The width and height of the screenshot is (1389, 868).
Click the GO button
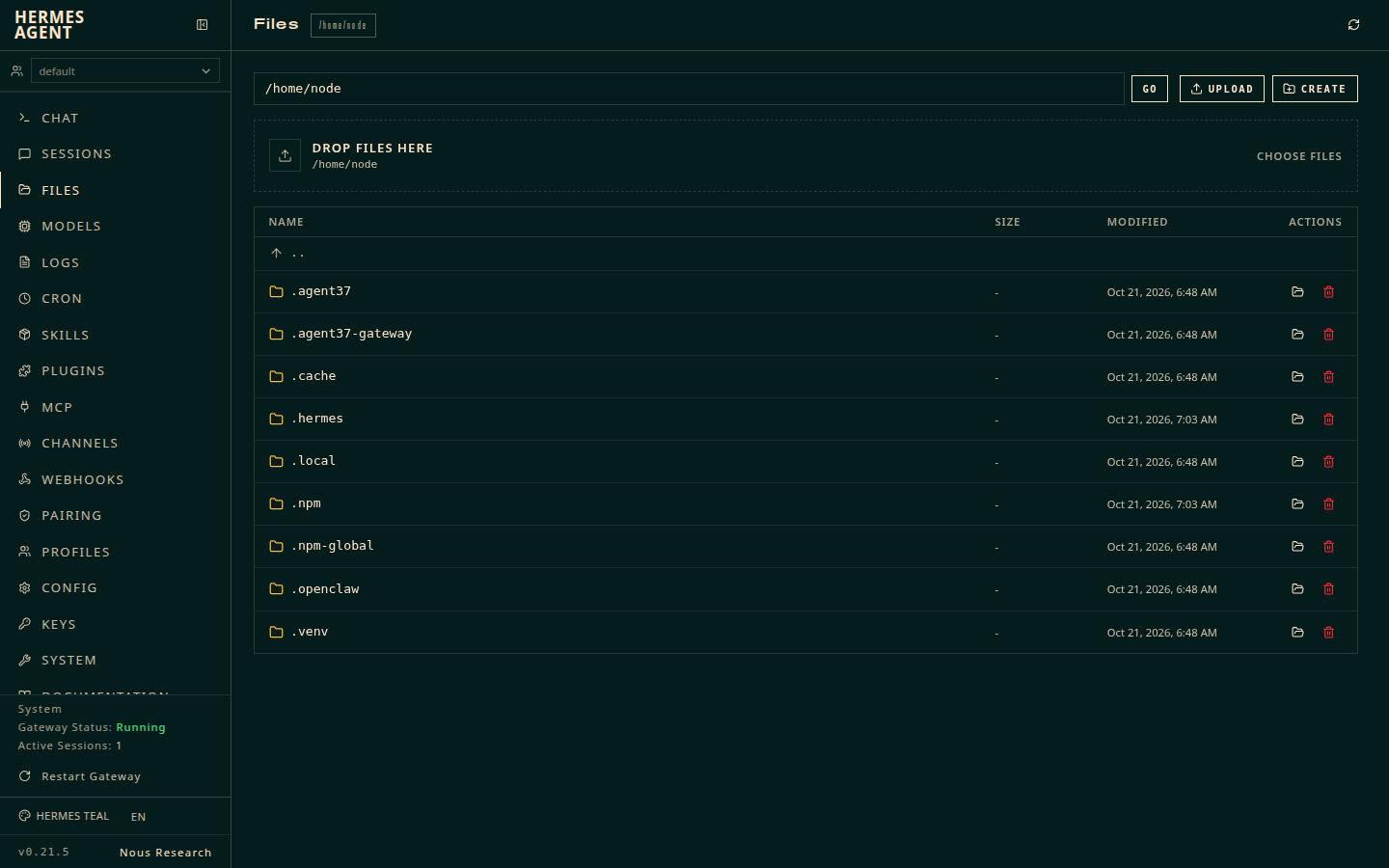tap(1150, 89)
